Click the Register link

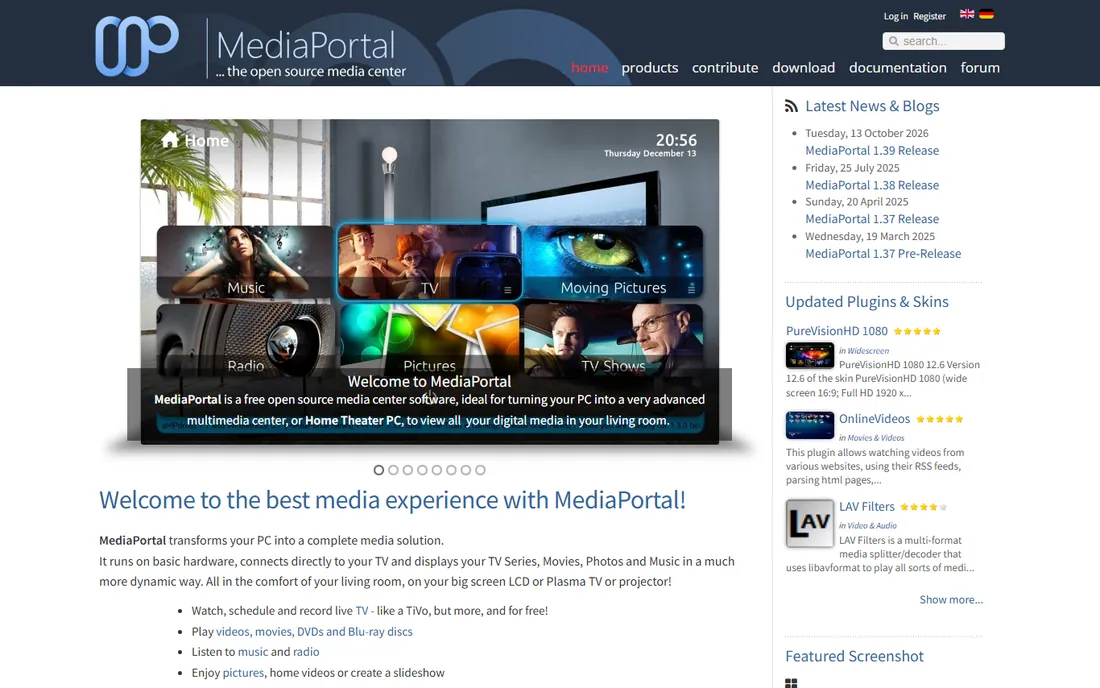click(930, 16)
